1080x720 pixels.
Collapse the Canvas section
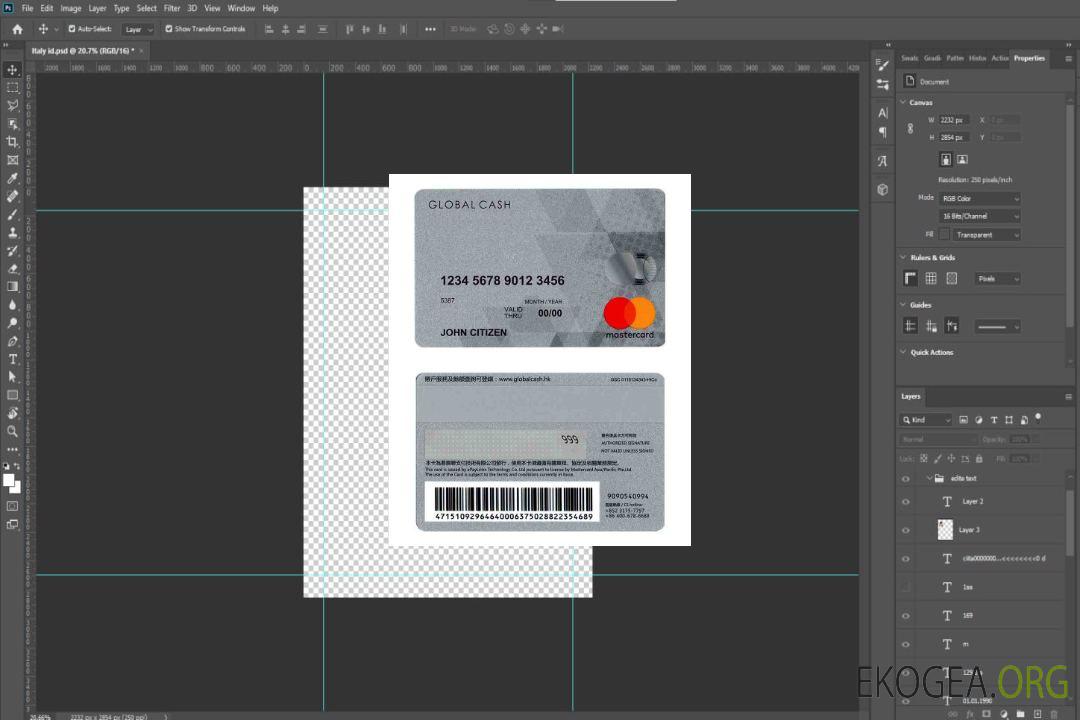[x=903, y=102]
